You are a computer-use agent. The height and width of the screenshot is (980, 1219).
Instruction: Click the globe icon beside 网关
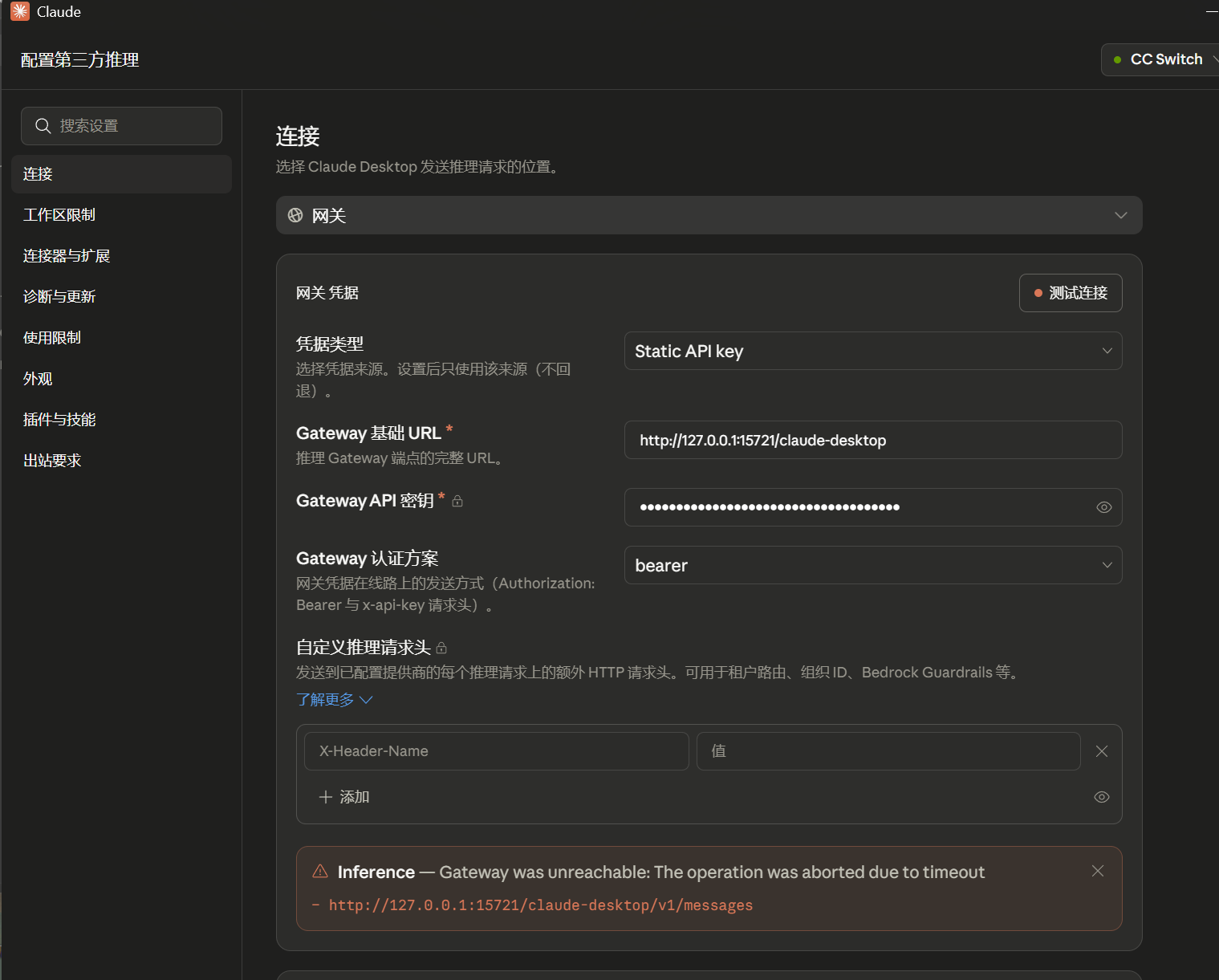(295, 215)
